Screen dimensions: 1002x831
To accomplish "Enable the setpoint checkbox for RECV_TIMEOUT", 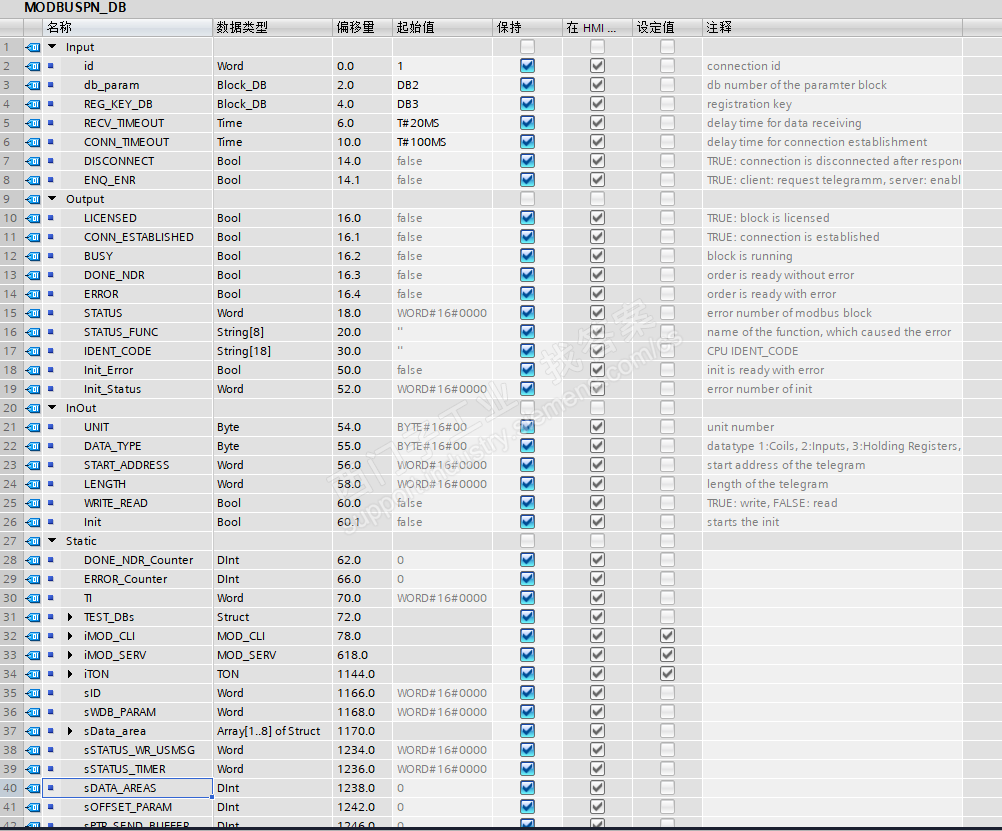I will (667, 123).
